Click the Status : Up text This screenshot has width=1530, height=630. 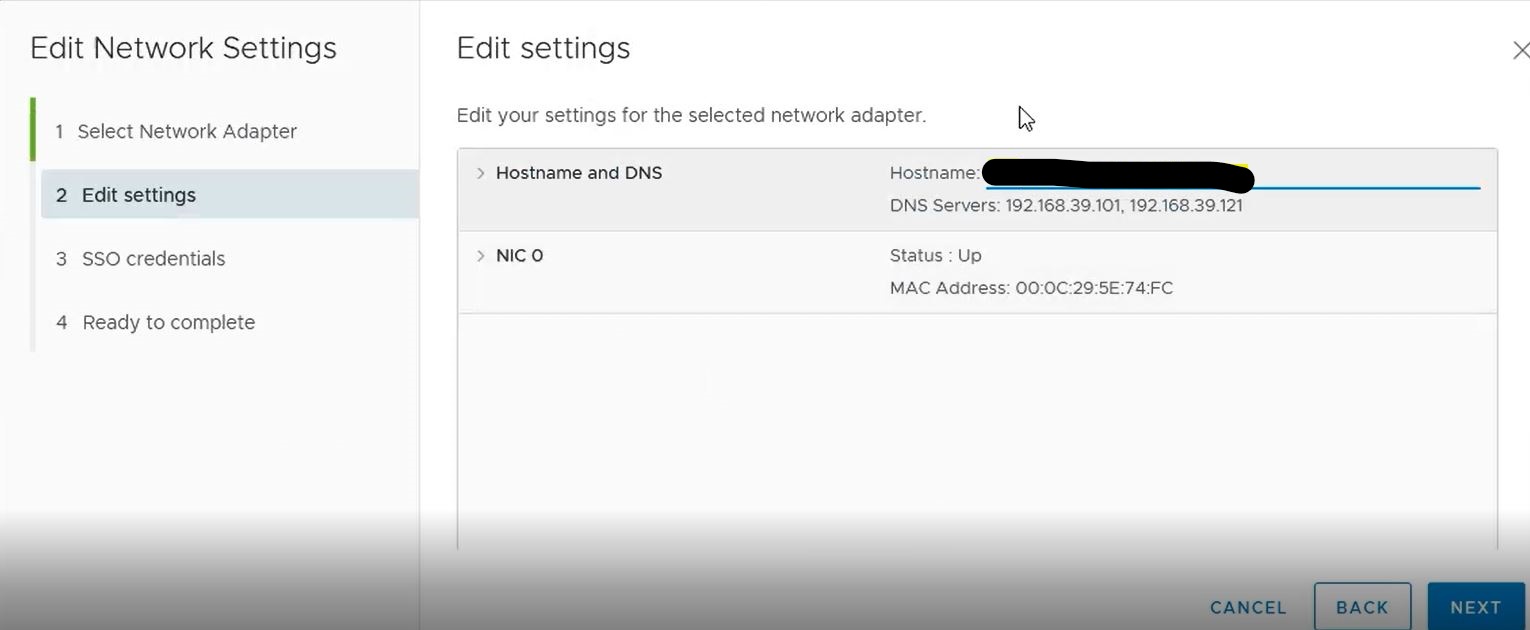pyautogui.click(x=936, y=256)
